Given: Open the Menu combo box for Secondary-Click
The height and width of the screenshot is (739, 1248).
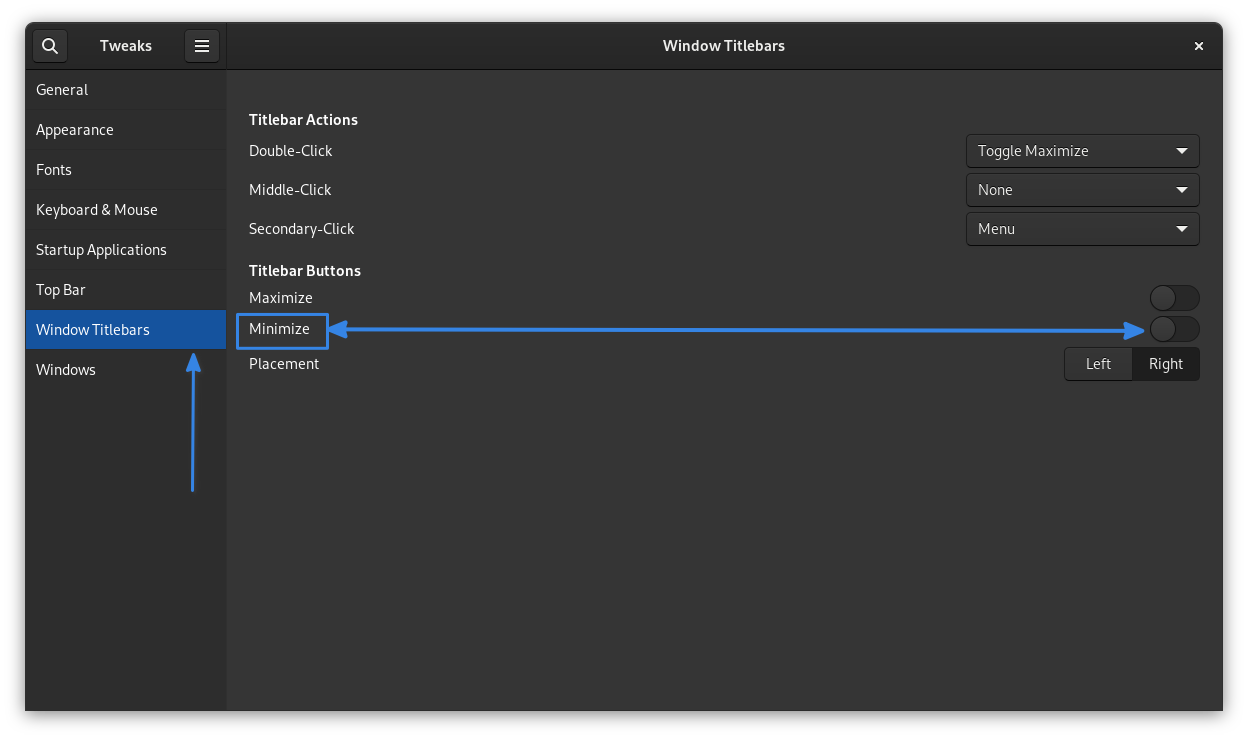Looking at the screenshot, I should click(x=1083, y=229).
